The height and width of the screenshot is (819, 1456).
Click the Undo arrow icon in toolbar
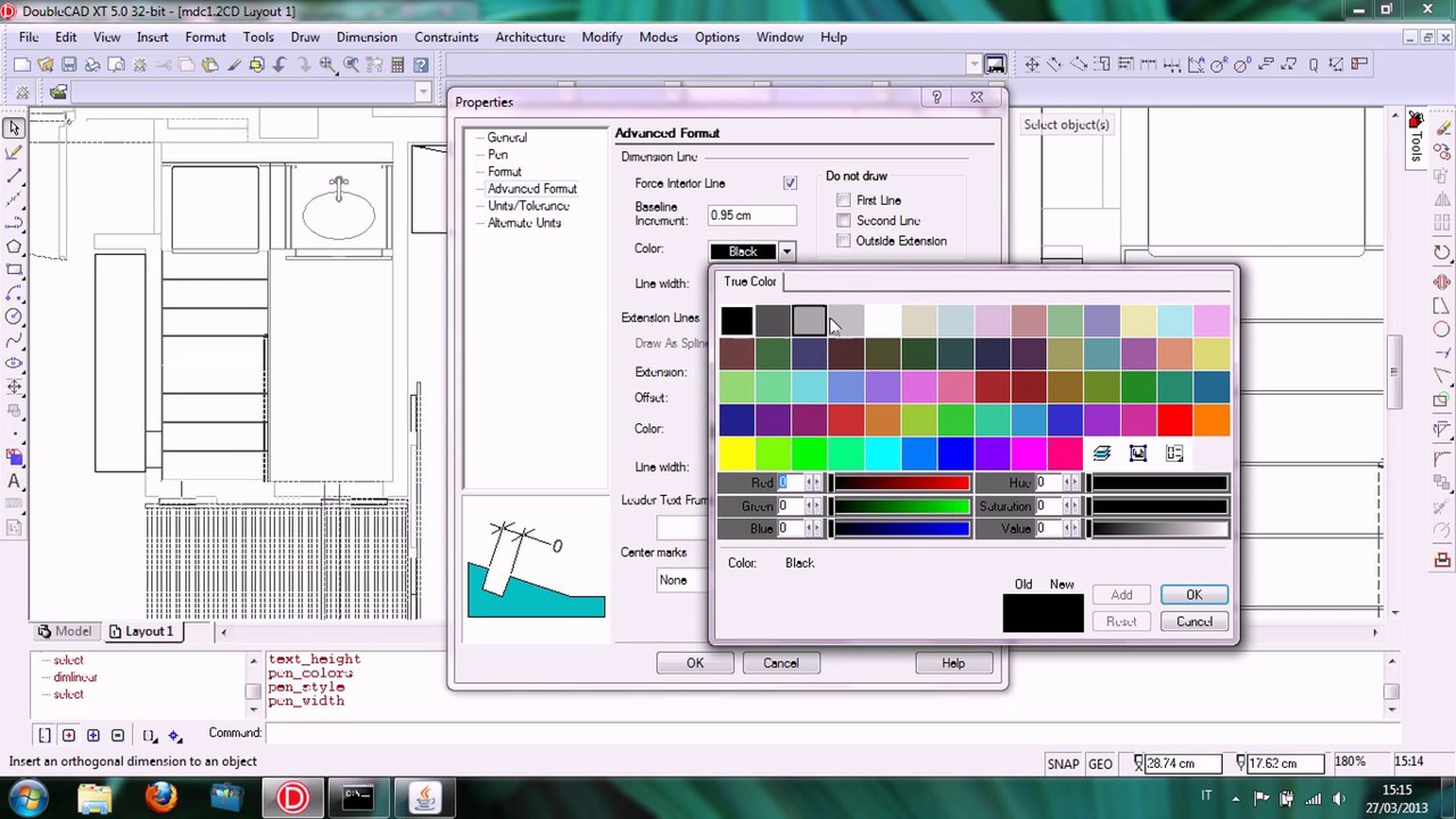tap(280, 64)
